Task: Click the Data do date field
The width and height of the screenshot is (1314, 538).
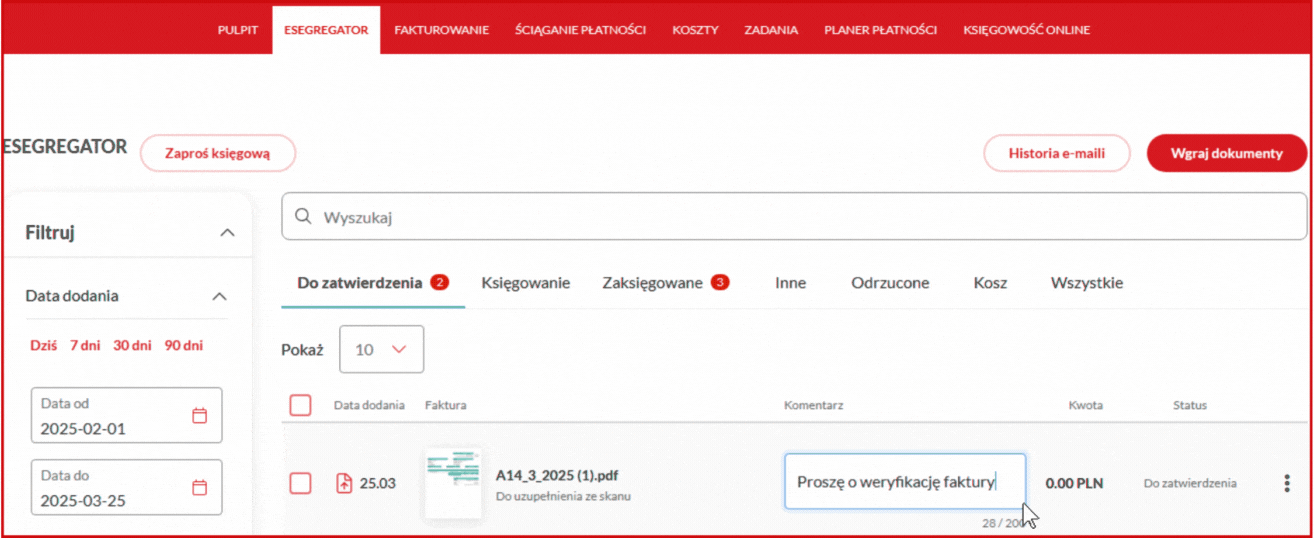Action: [127, 487]
